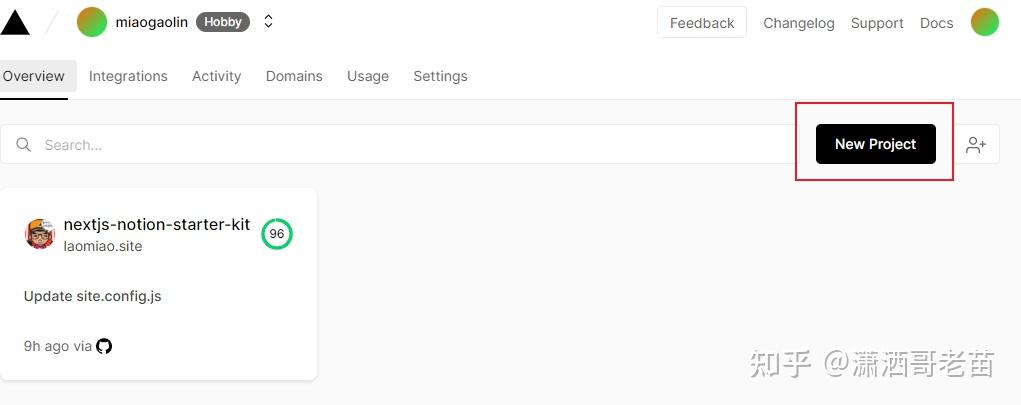The width and height of the screenshot is (1021, 405).
Task: Select the Usage tab
Action: (x=368, y=76)
